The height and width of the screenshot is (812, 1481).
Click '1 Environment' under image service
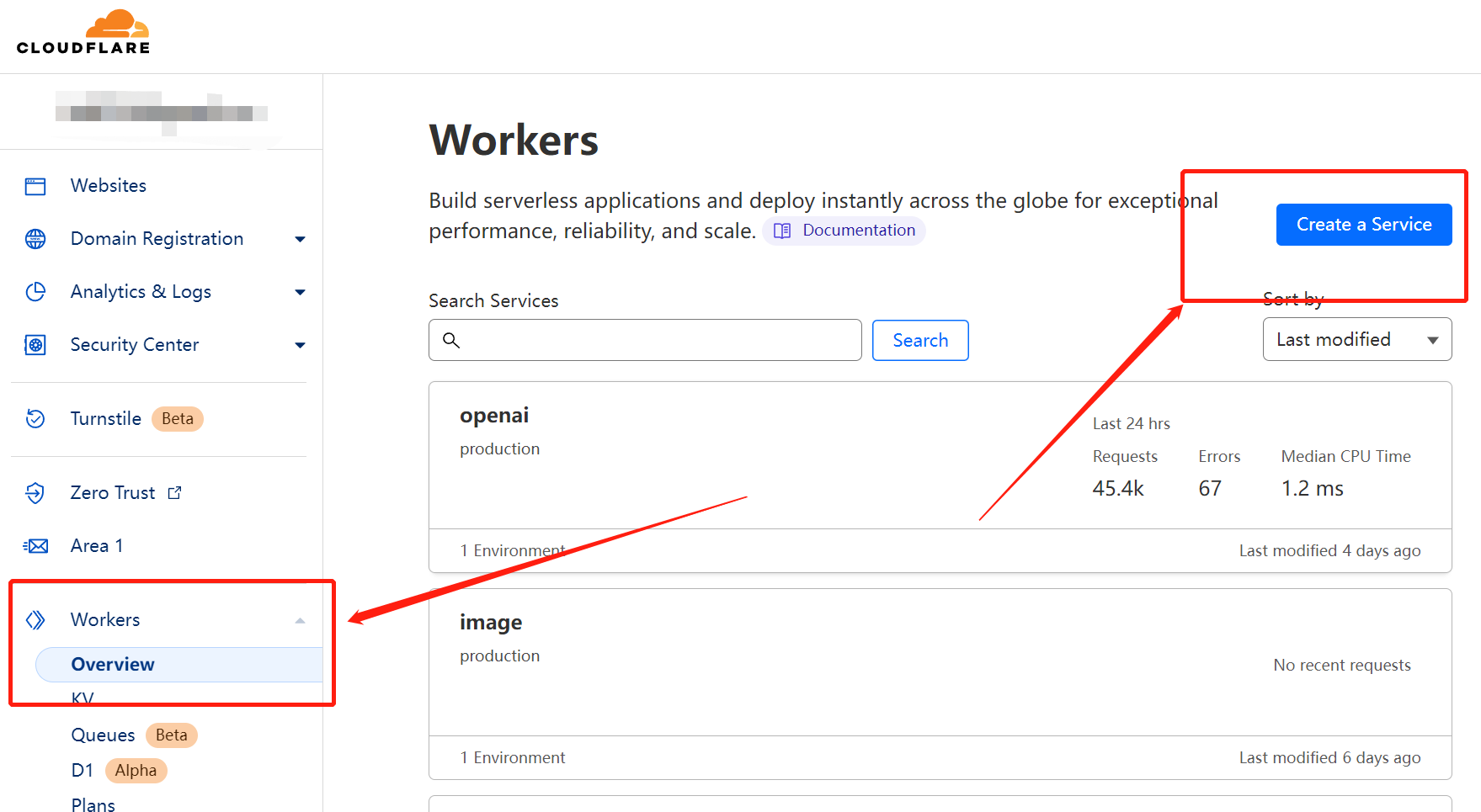513,757
